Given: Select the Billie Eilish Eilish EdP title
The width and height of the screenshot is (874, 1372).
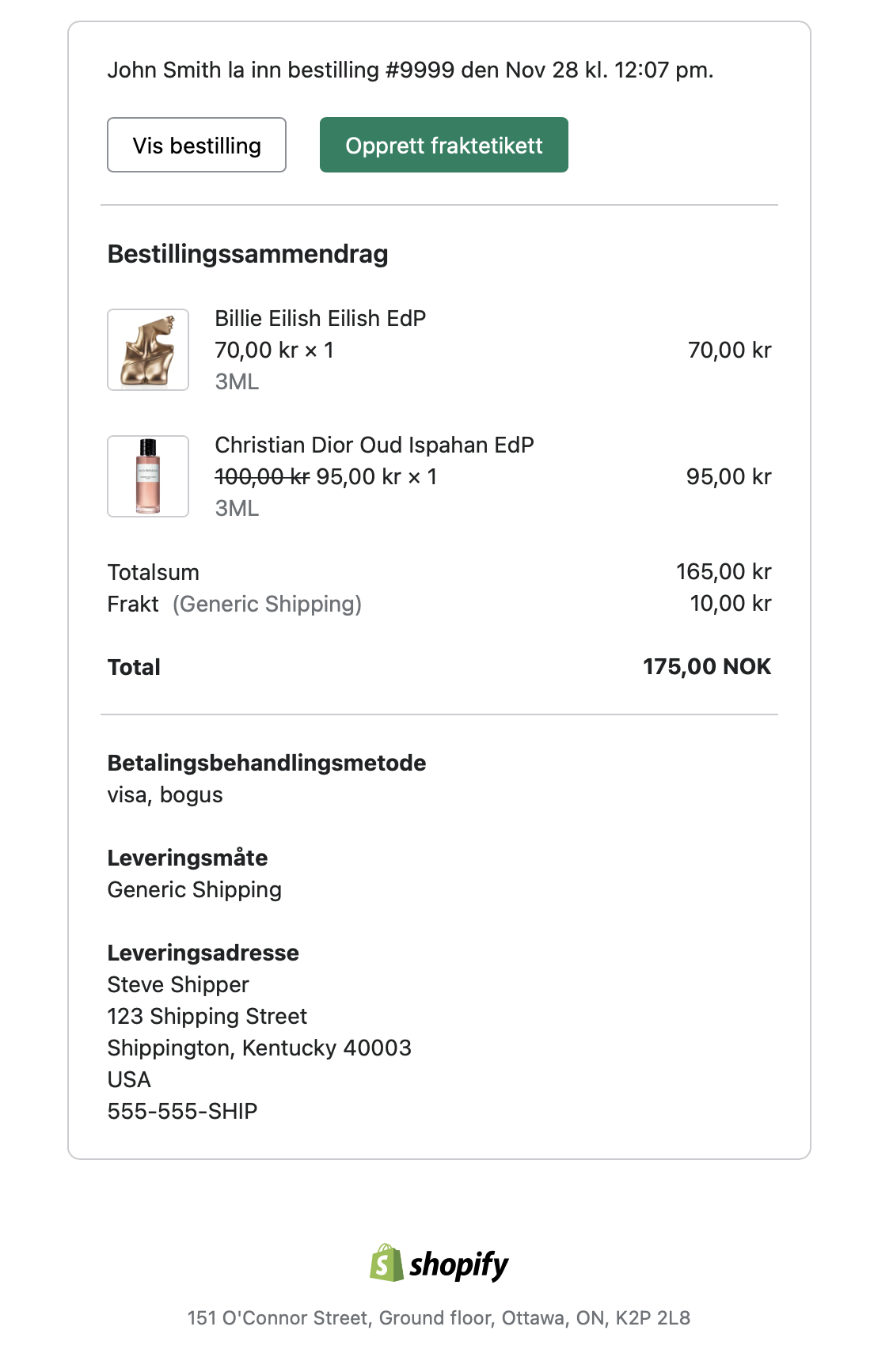Looking at the screenshot, I should pos(320,318).
